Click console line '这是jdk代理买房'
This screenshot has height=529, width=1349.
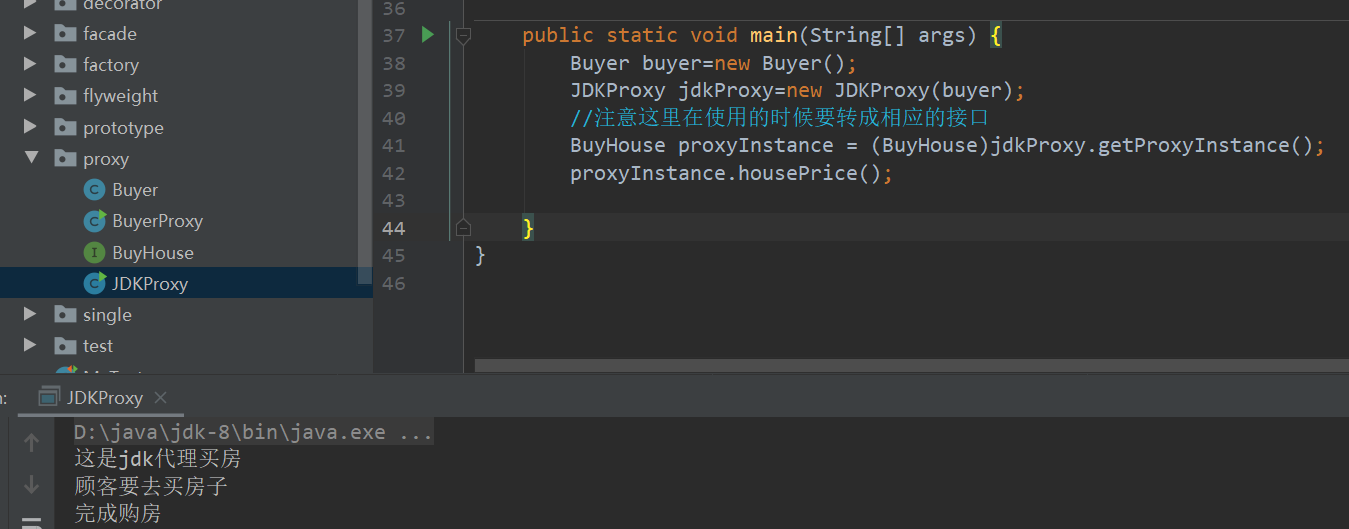[x=157, y=459]
